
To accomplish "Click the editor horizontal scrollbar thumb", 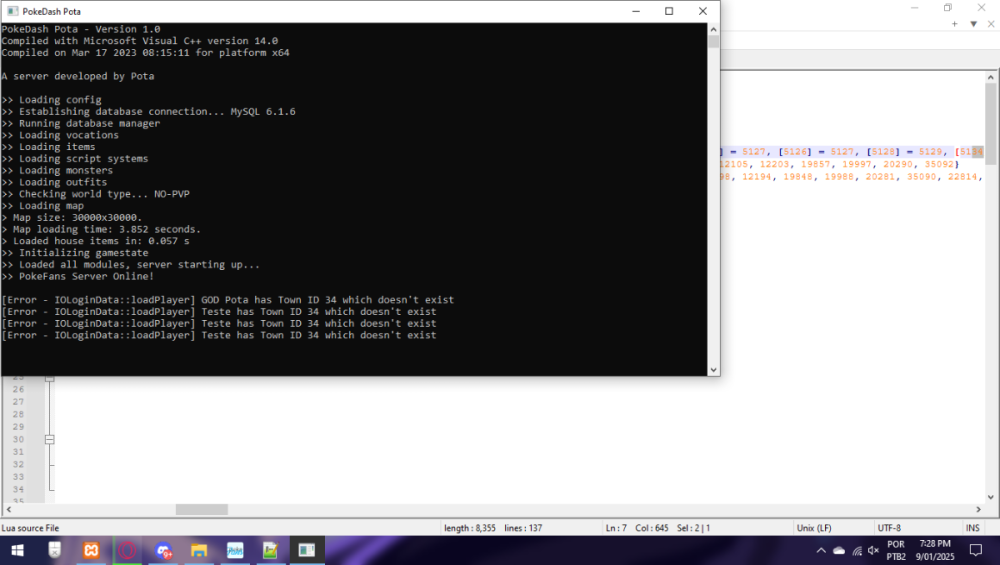I will 201,509.
